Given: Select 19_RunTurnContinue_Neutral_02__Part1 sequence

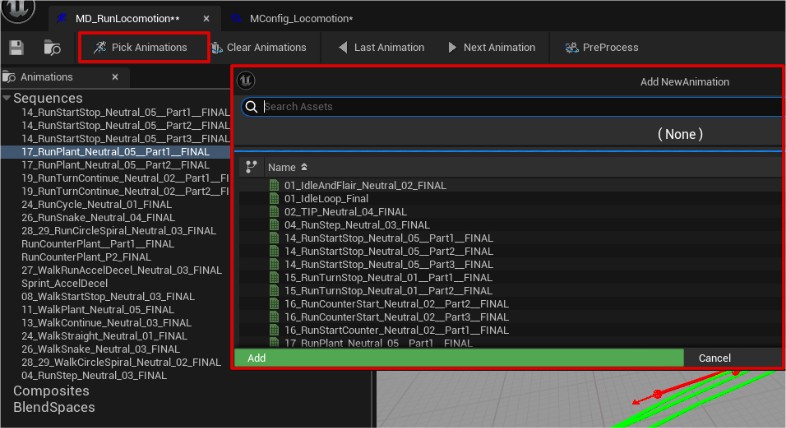Looking at the screenshot, I should (125, 178).
